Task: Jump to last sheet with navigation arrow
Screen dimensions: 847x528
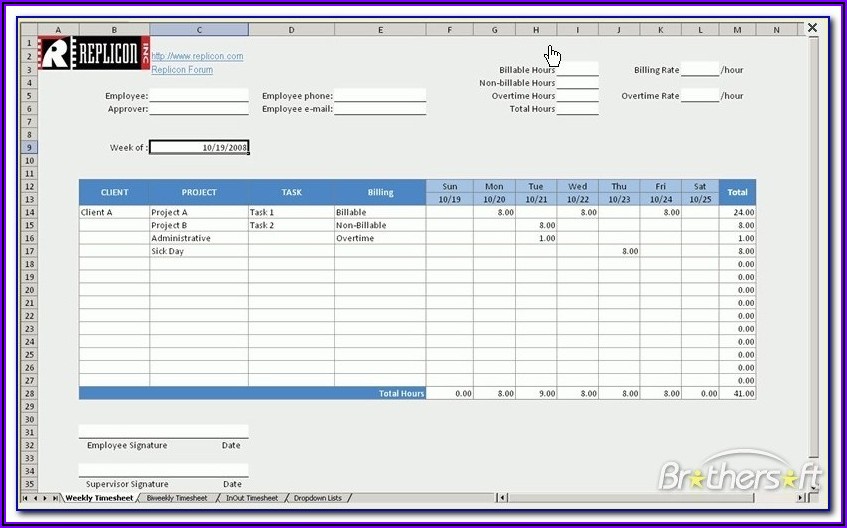Action: coord(56,498)
